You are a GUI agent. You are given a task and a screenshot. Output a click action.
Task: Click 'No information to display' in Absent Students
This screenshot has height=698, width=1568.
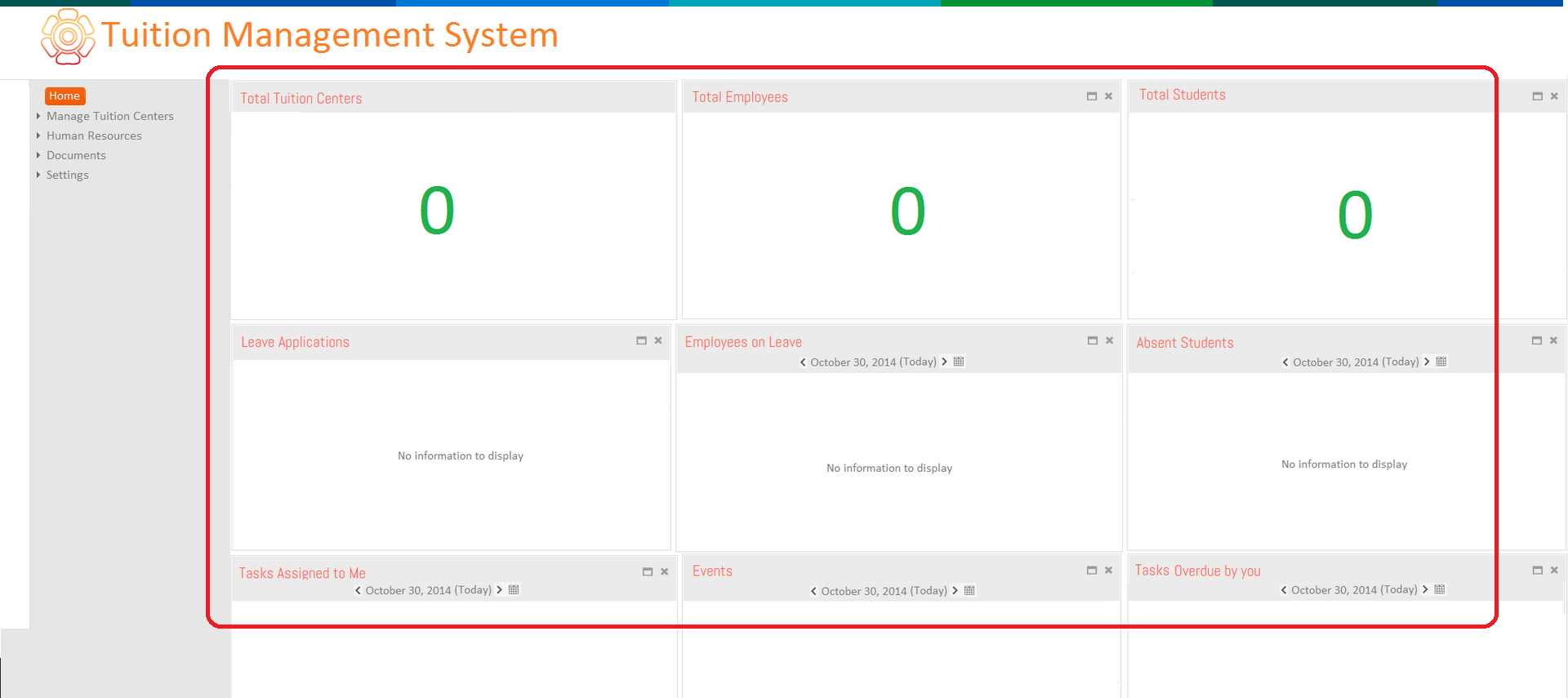tap(1344, 465)
